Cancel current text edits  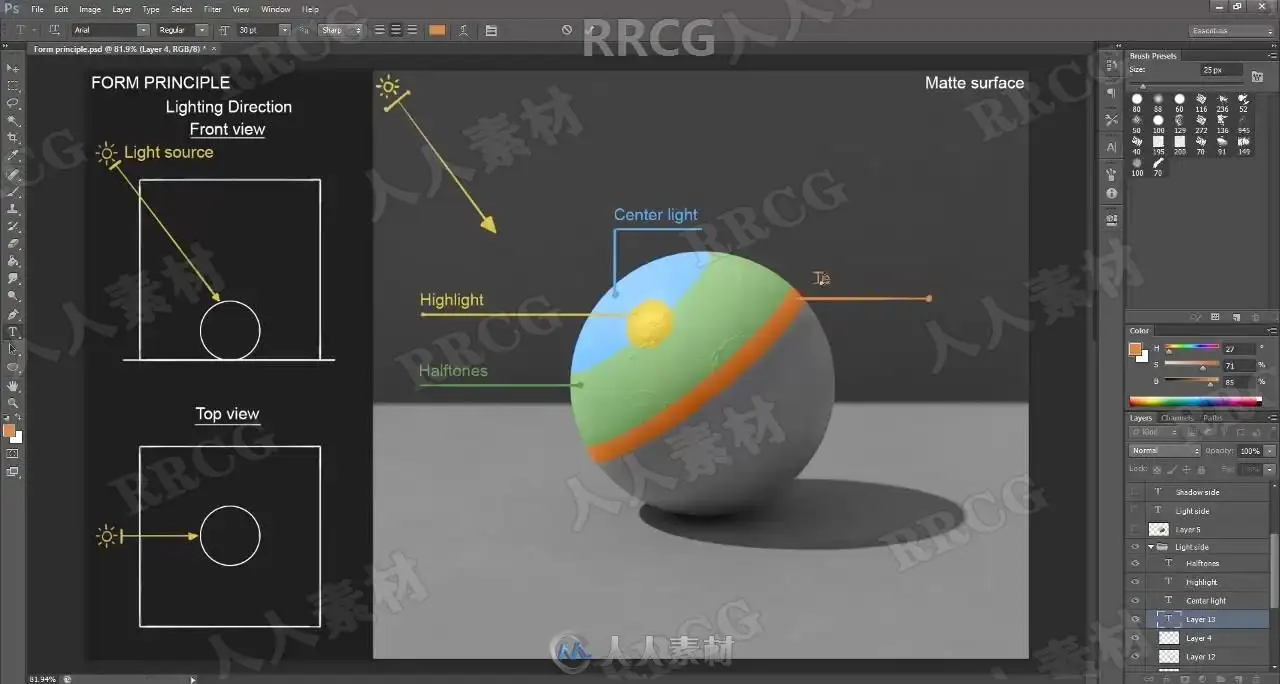(x=567, y=30)
